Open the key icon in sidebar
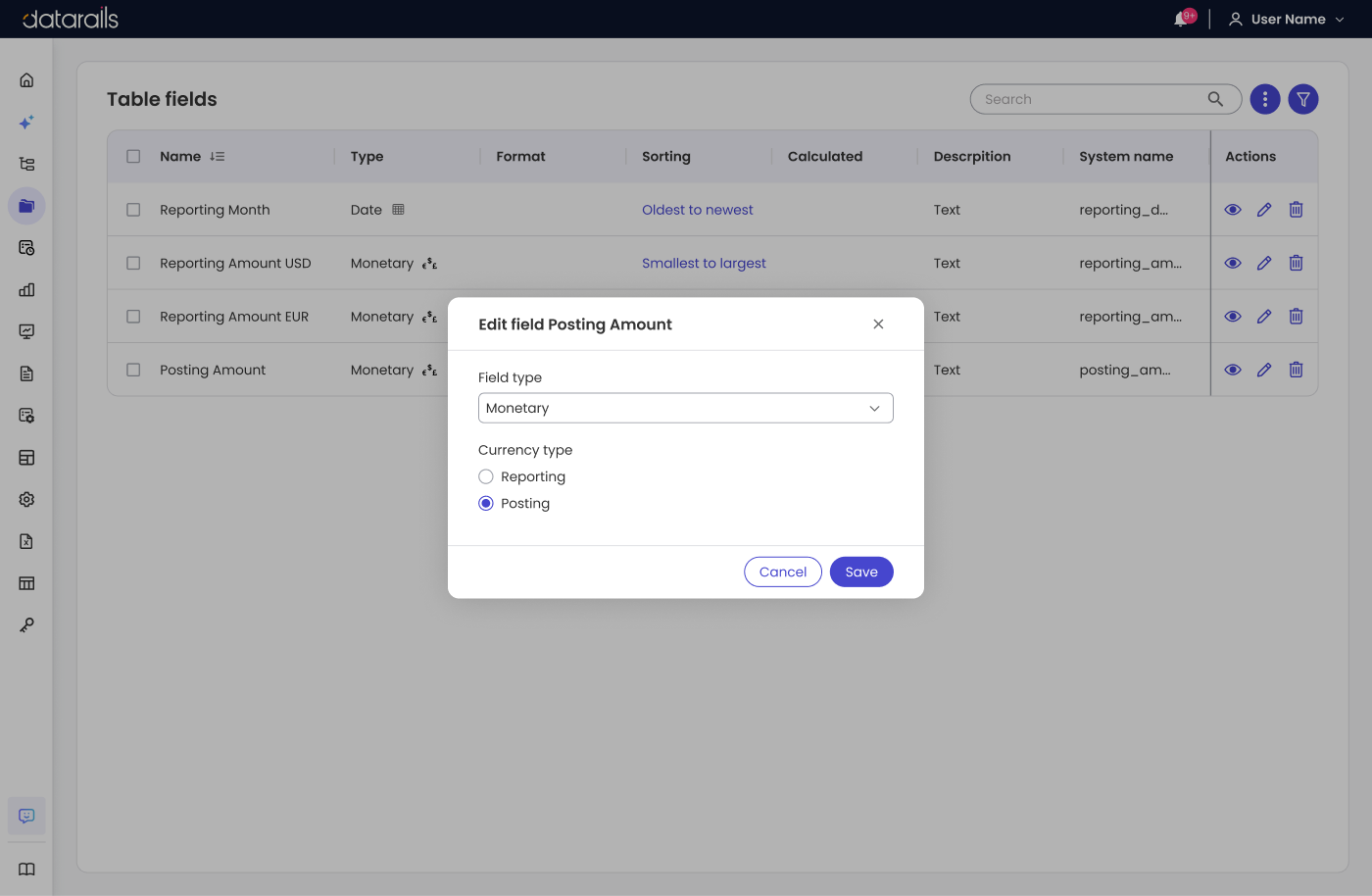Viewport: 1372px width, 896px height. (26, 624)
